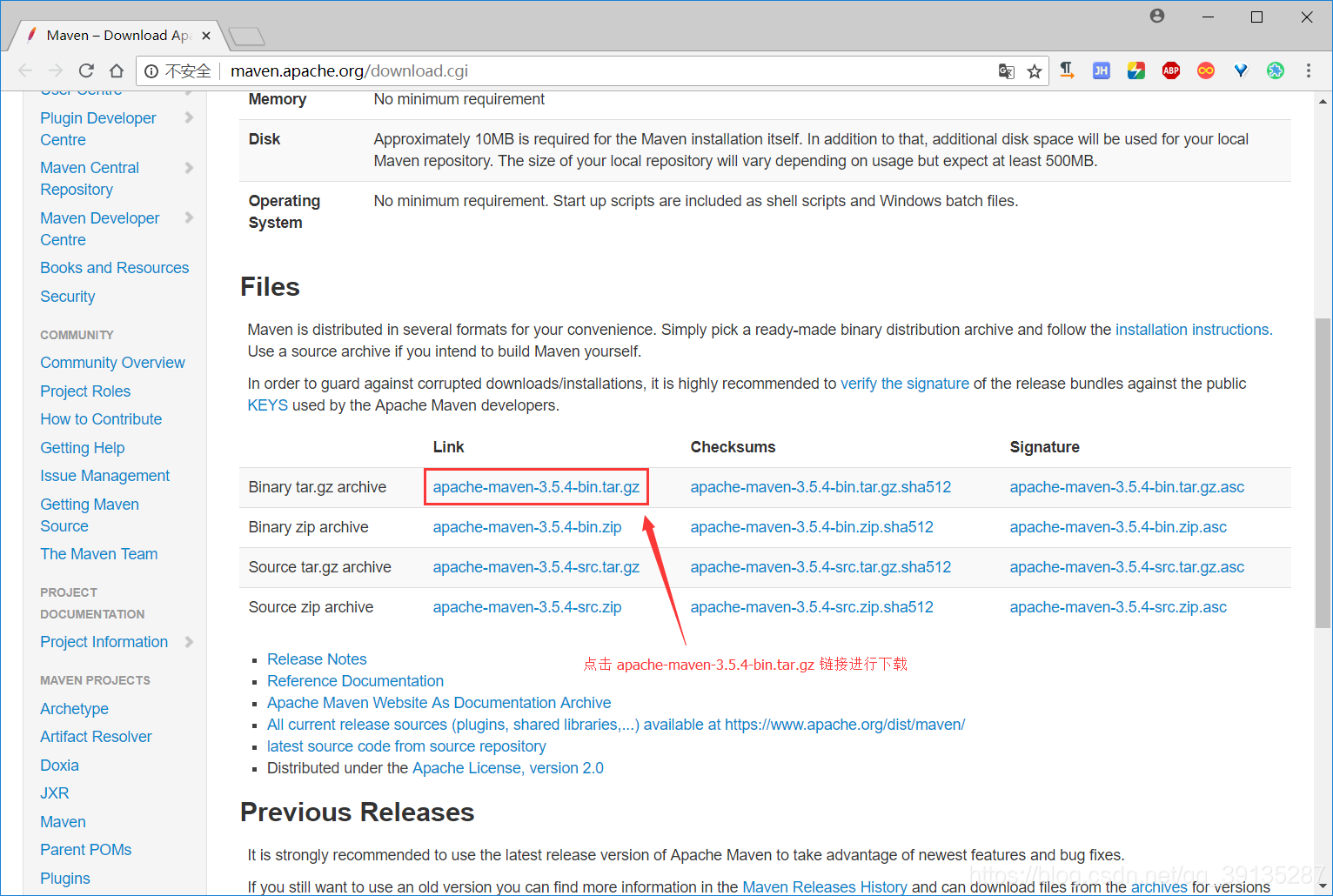This screenshot has width=1333, height=896.
Task: Open Getting Help sidebar link
Action: click(83, 448)
